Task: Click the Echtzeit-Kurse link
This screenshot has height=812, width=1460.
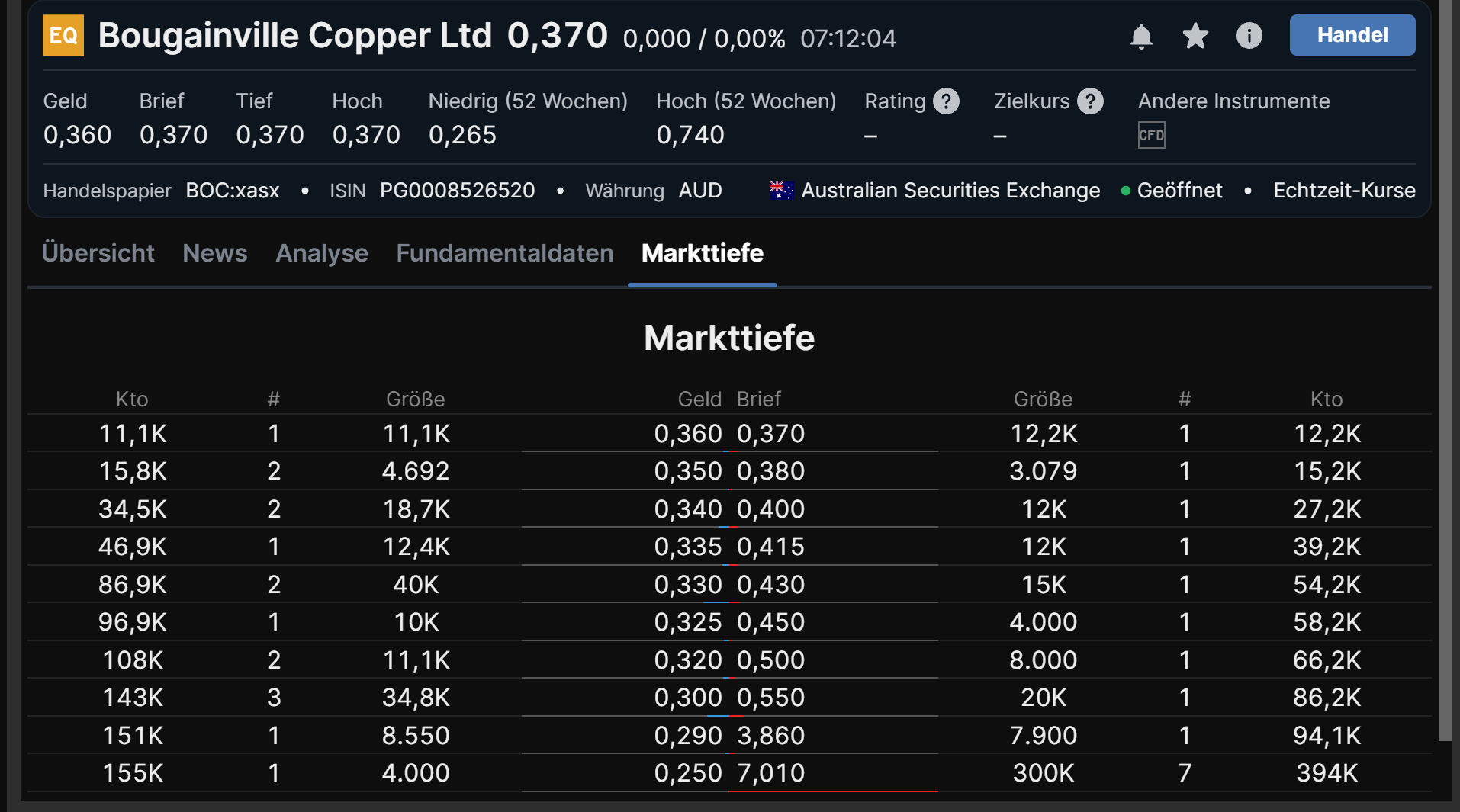Action: click(1343, 191)
